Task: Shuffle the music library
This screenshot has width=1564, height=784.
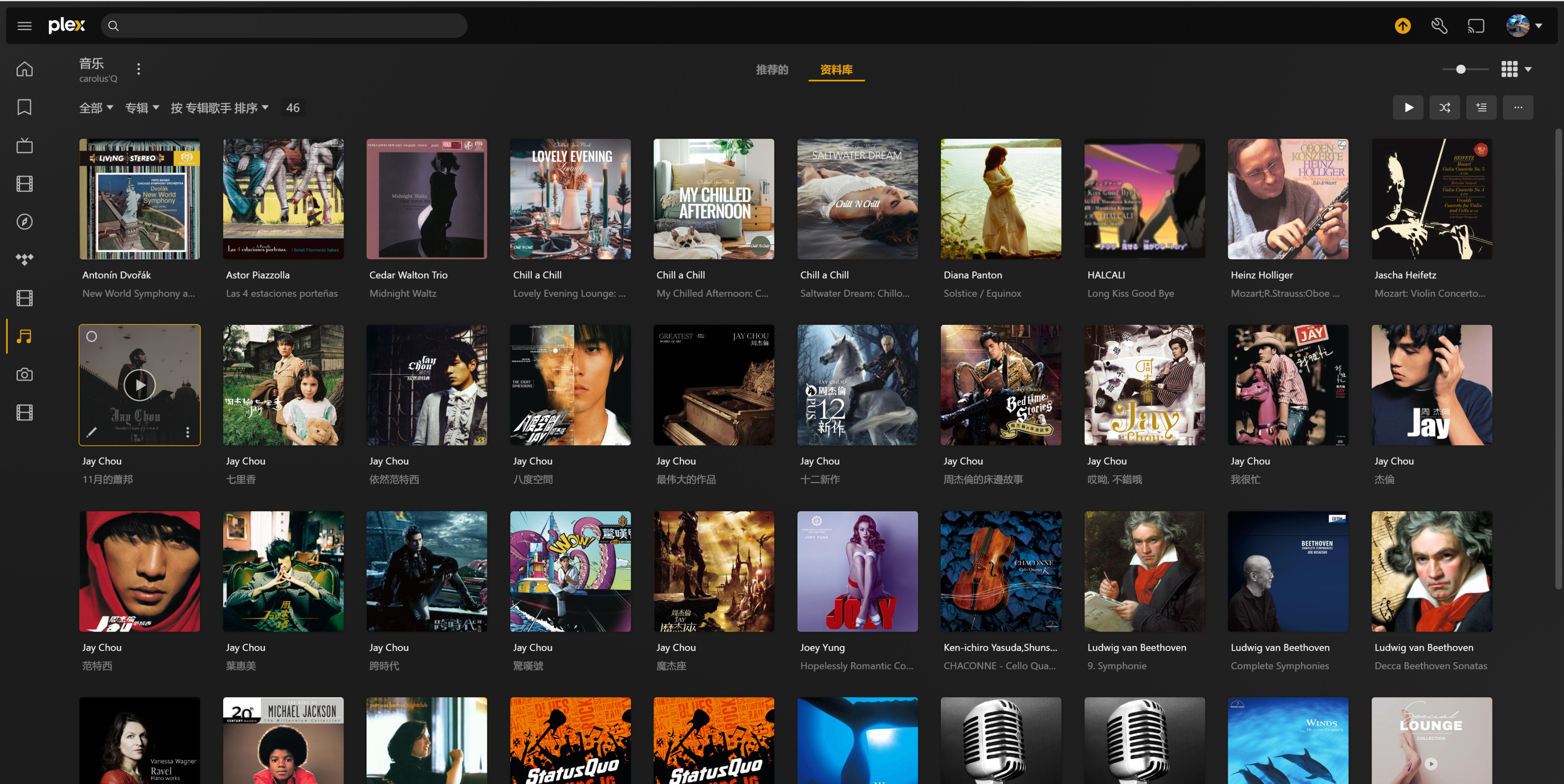Action: click(1445, 107)
